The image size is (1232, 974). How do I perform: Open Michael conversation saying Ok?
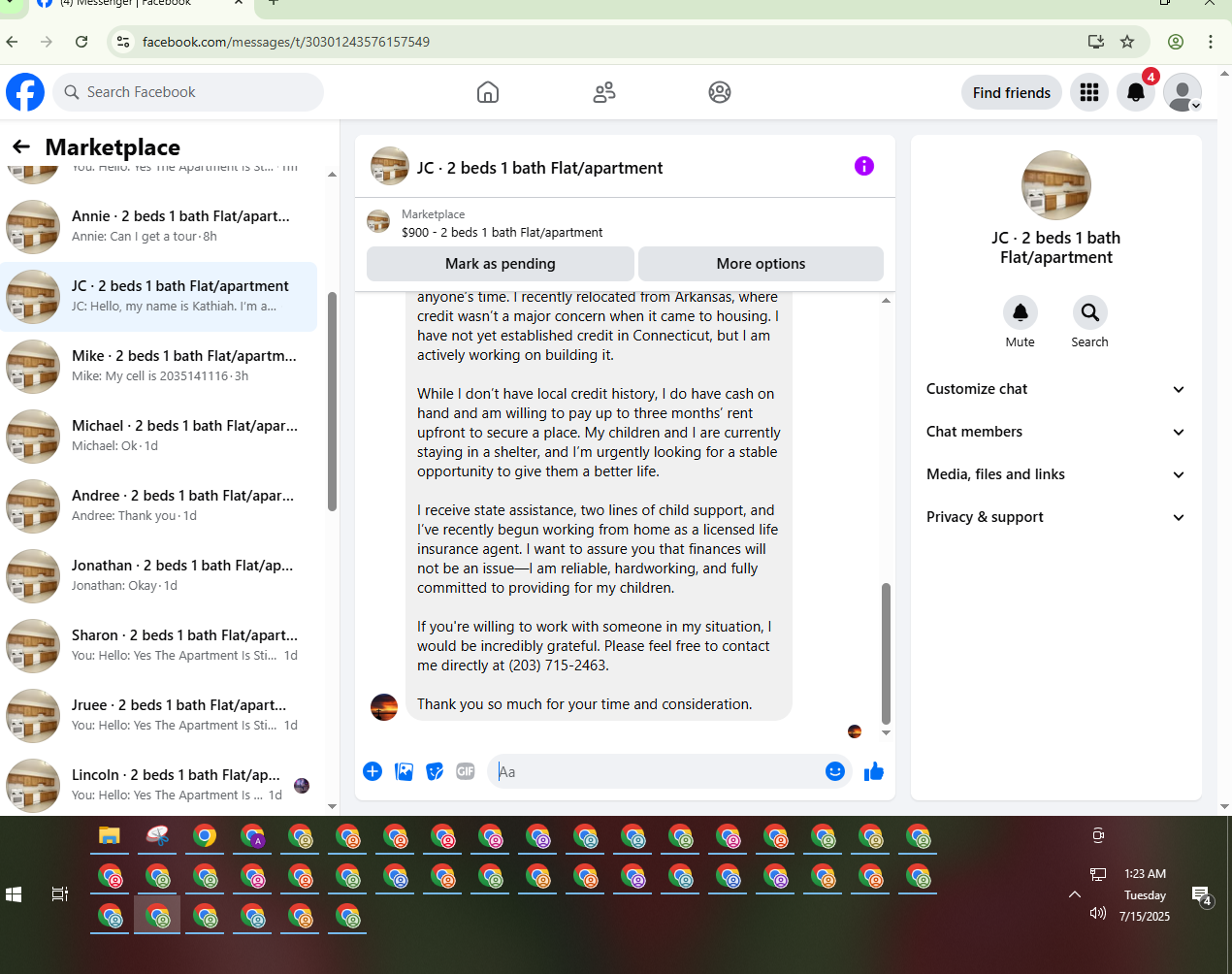(x=159, y=436)
